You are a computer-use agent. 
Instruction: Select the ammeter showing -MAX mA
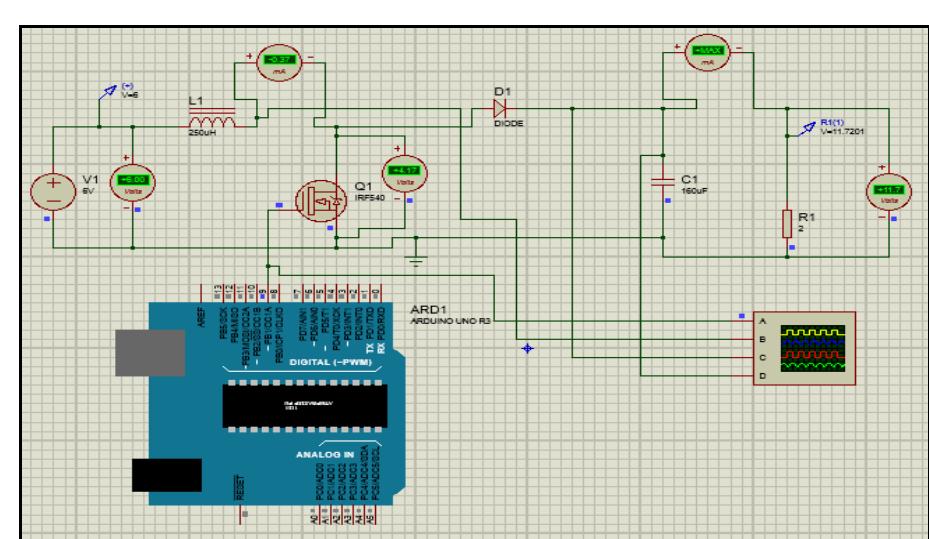click(707, 53)
